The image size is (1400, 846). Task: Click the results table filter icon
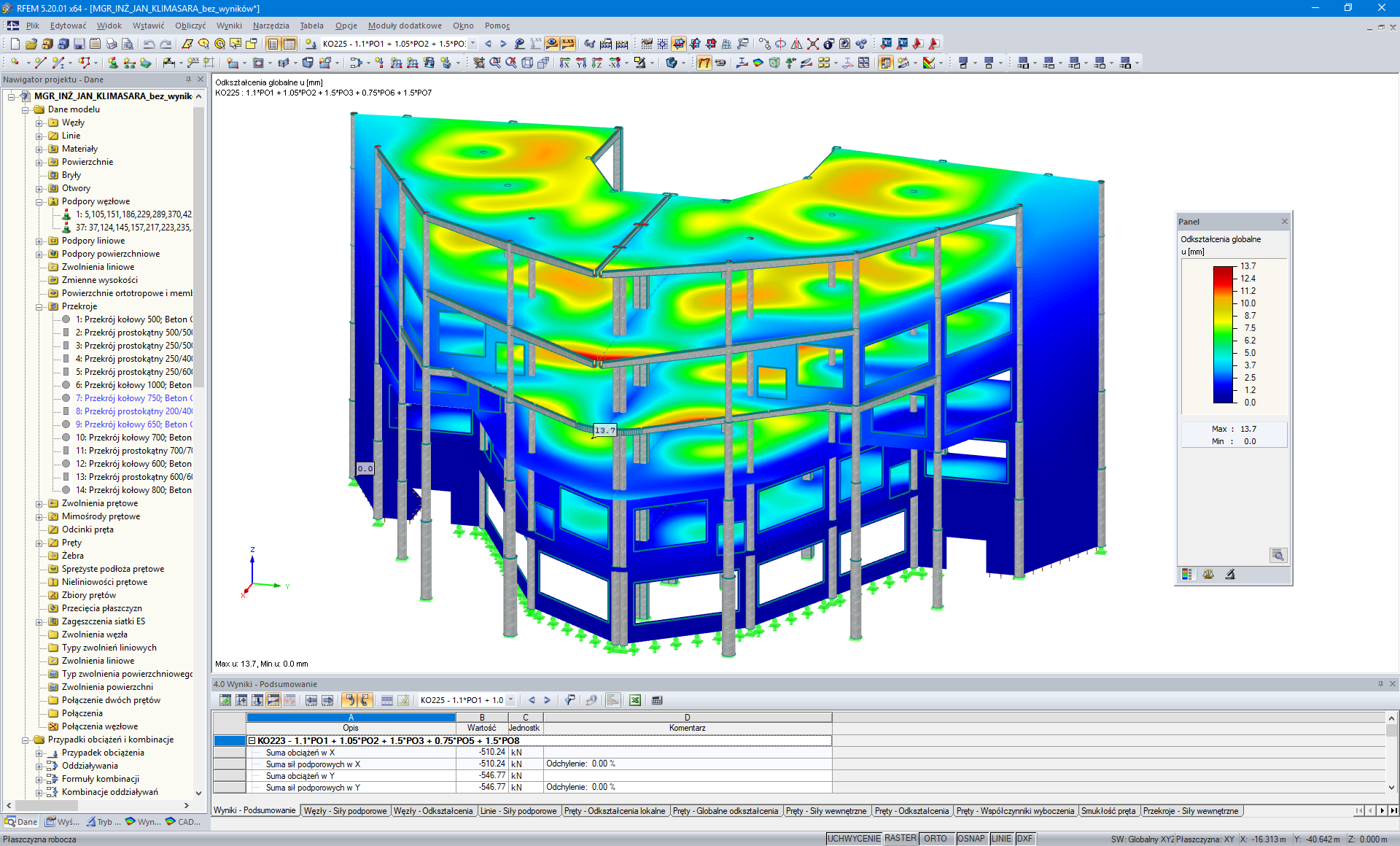pos(569,700)
